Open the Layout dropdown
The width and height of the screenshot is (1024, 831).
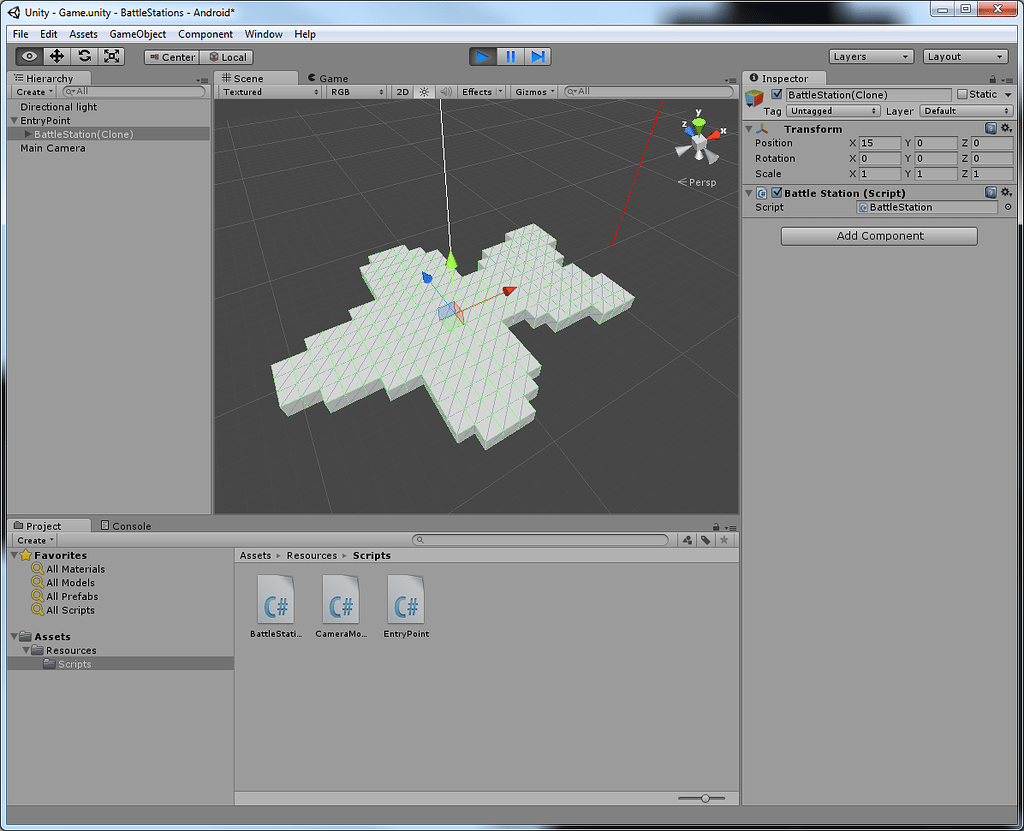coord(965,57)
